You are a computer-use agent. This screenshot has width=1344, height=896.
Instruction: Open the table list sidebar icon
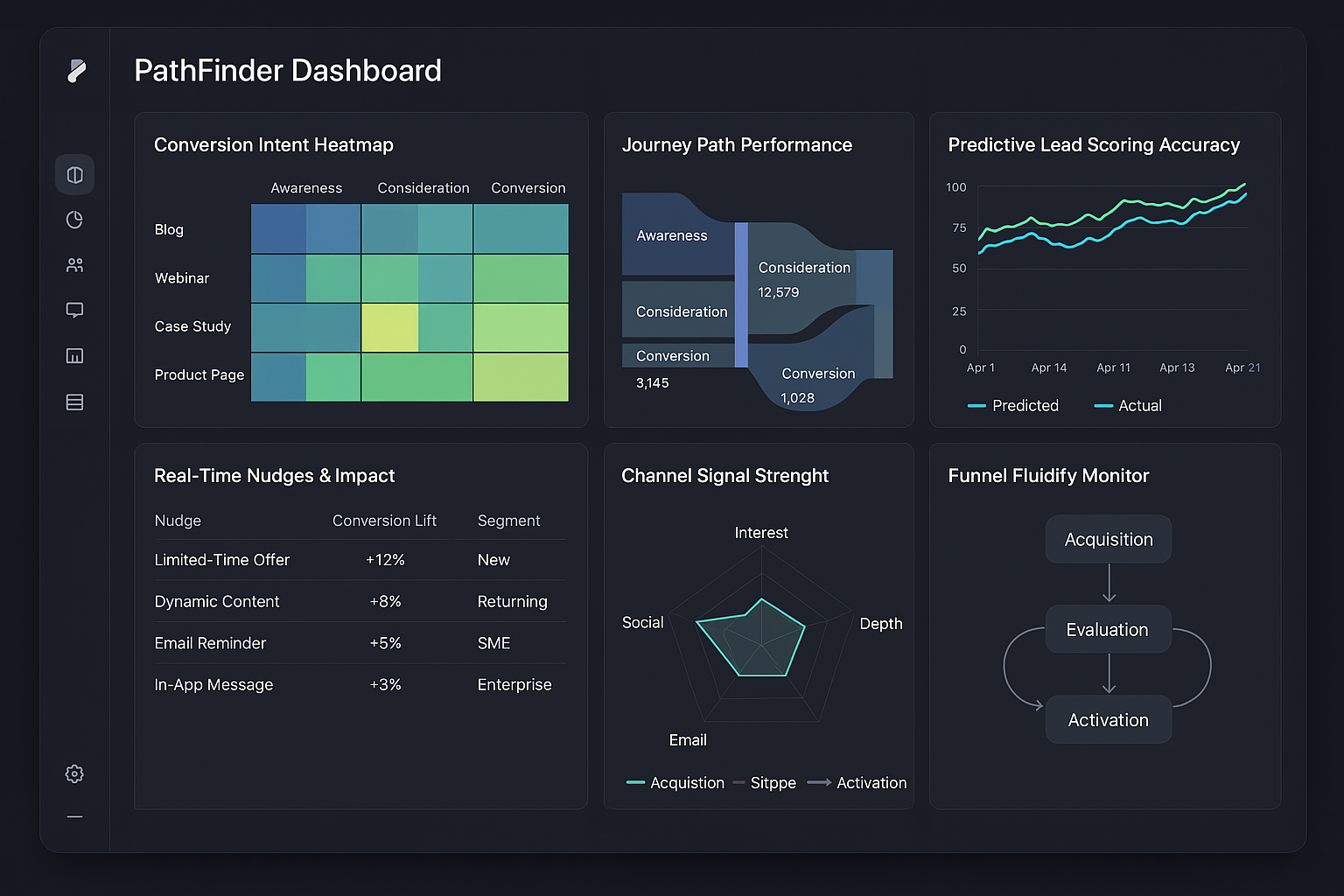75,402
